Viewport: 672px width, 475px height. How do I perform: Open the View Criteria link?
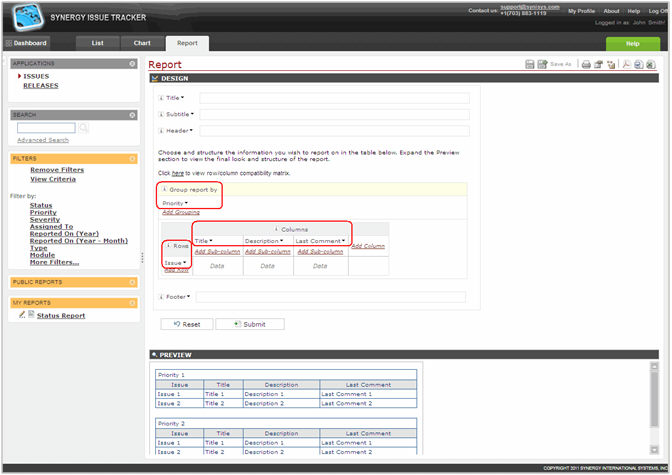tap(53, 179)
